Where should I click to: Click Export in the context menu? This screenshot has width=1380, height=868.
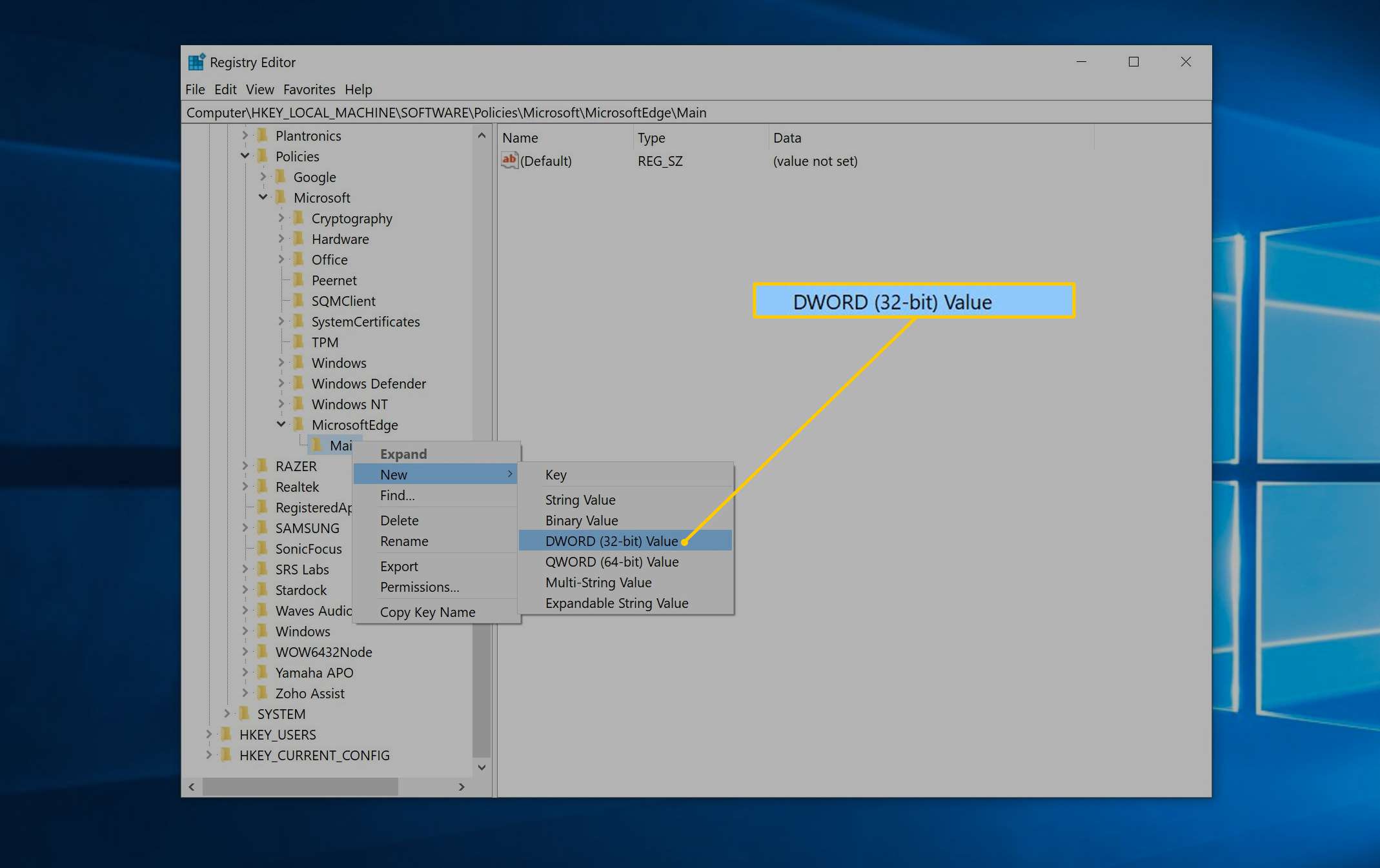click(436, 566)
